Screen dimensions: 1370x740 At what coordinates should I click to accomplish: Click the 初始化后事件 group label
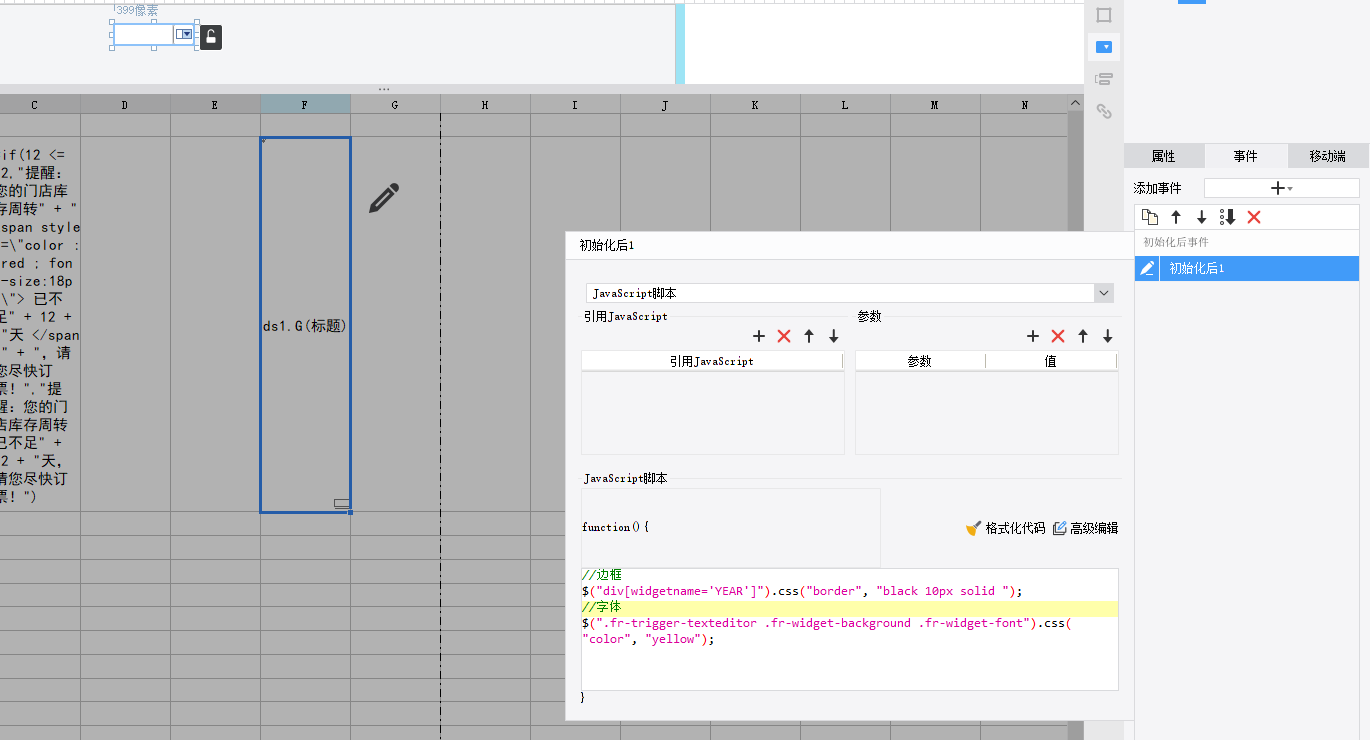click(1176, 242)
